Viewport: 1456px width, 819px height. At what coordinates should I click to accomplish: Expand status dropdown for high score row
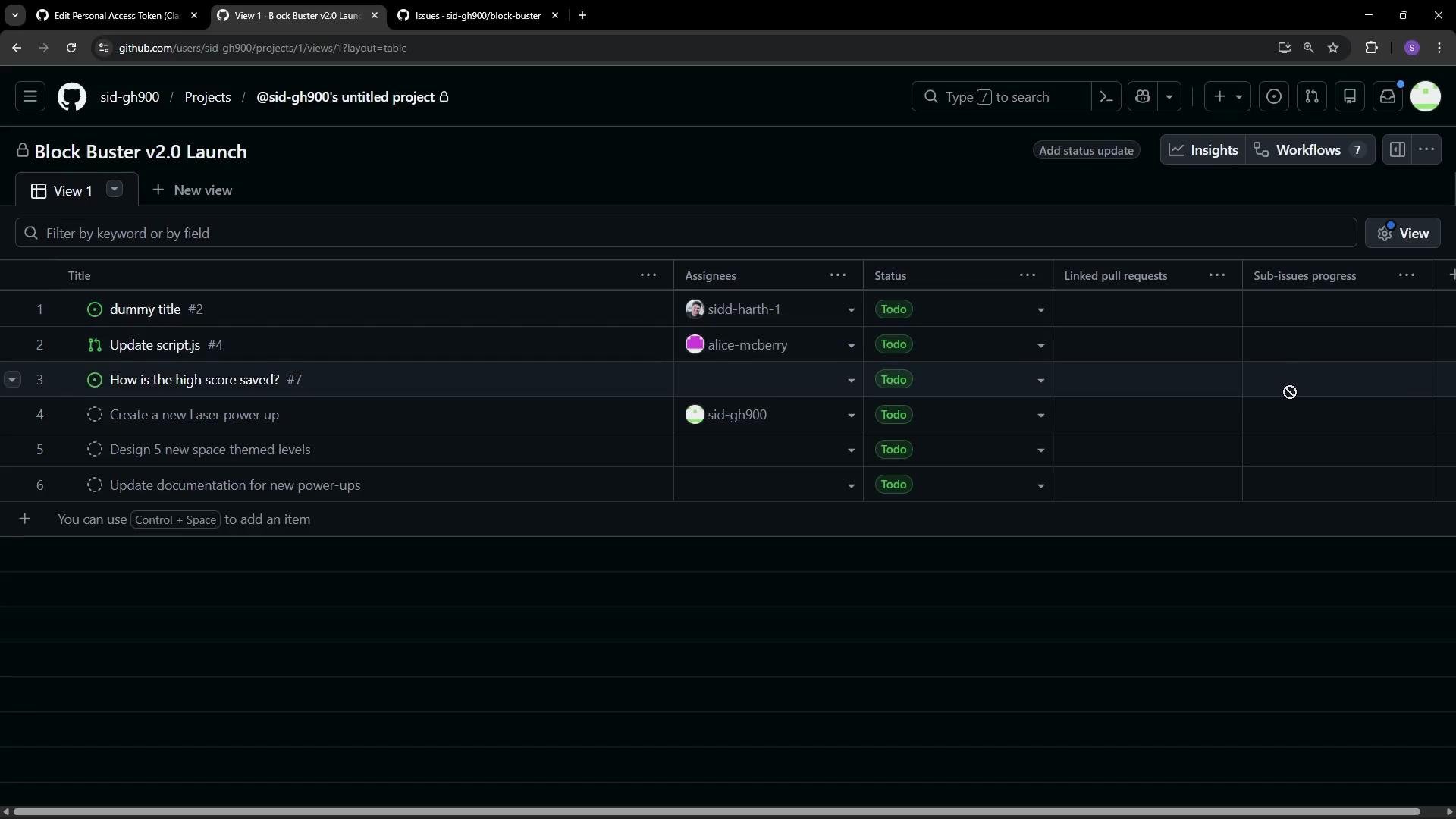click(1040, 381)
